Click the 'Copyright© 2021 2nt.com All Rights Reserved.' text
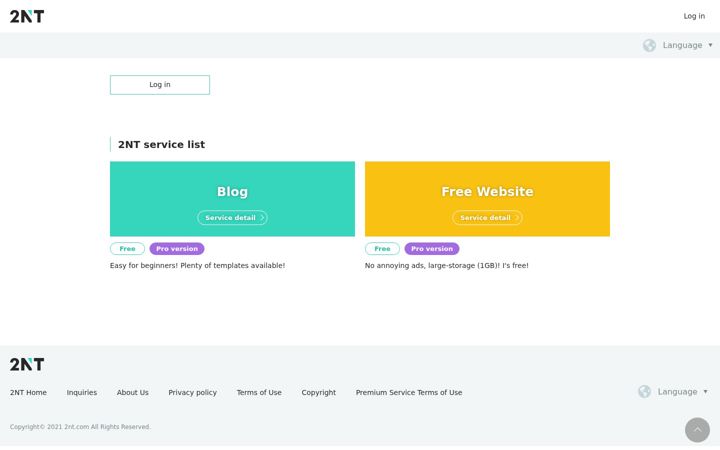This screenshot has width=720, height=450. click(80, 427)
